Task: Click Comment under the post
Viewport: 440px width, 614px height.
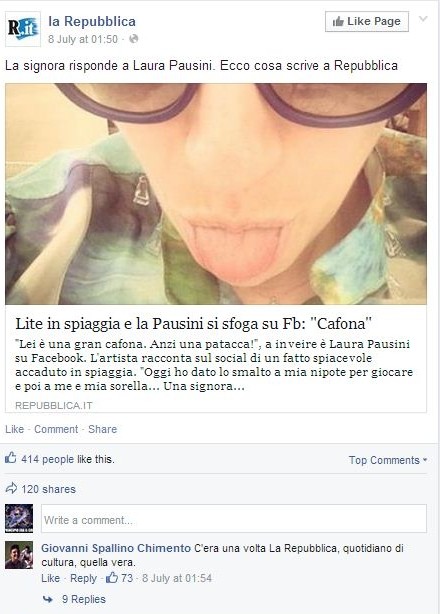Action: click(x=56, y=429)
